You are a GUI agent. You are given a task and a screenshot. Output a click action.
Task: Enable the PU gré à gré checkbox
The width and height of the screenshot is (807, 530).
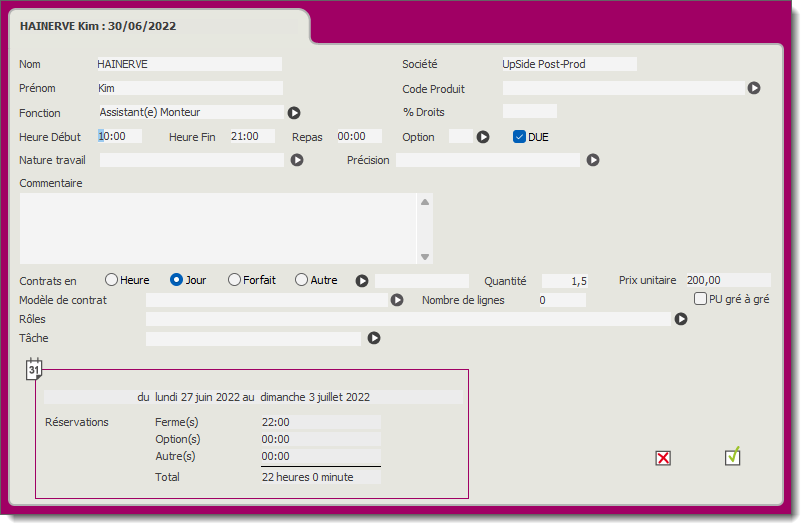[x=701, y=298]
